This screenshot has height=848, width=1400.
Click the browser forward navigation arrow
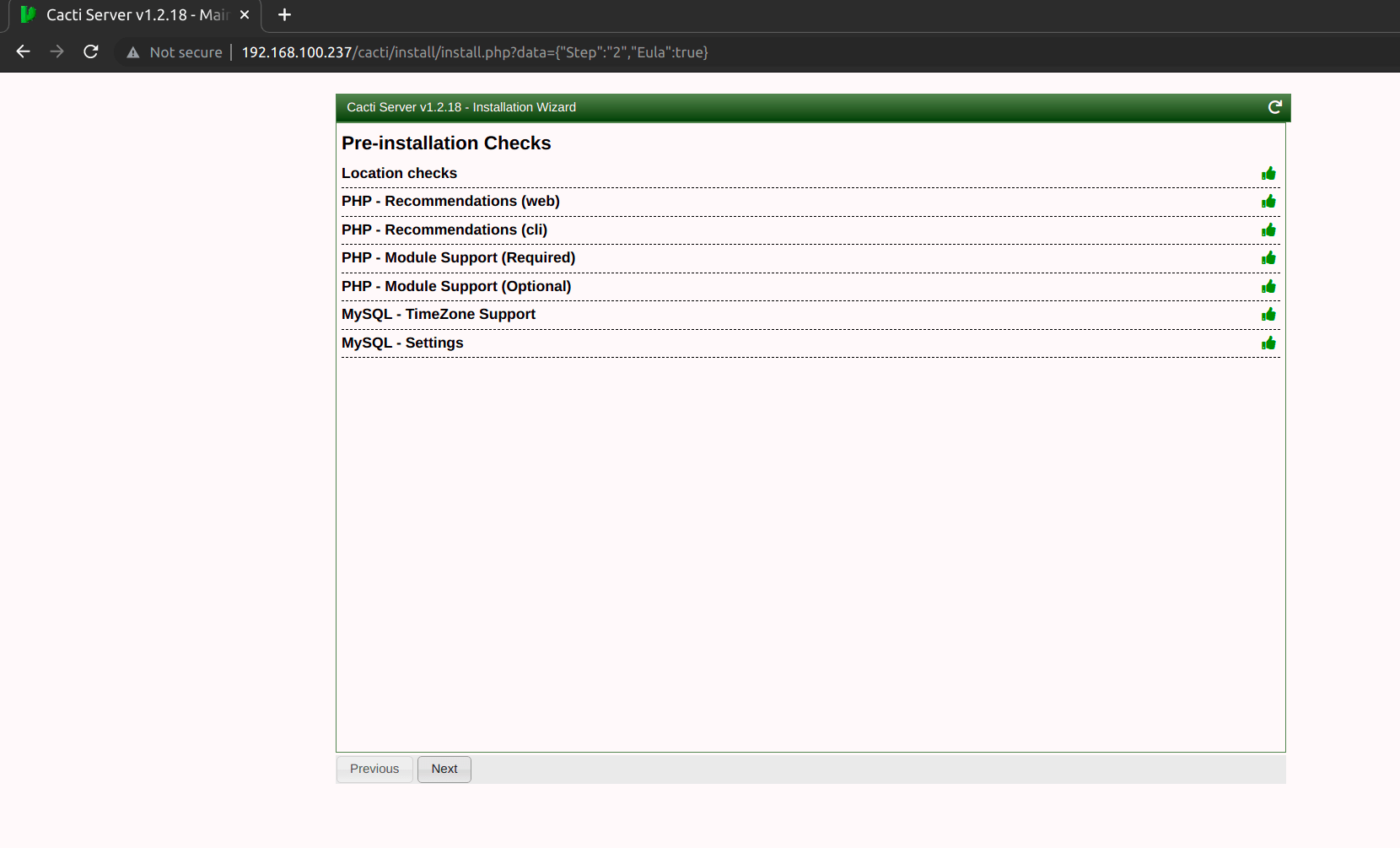pyautogui.click(x=57, y=51)
